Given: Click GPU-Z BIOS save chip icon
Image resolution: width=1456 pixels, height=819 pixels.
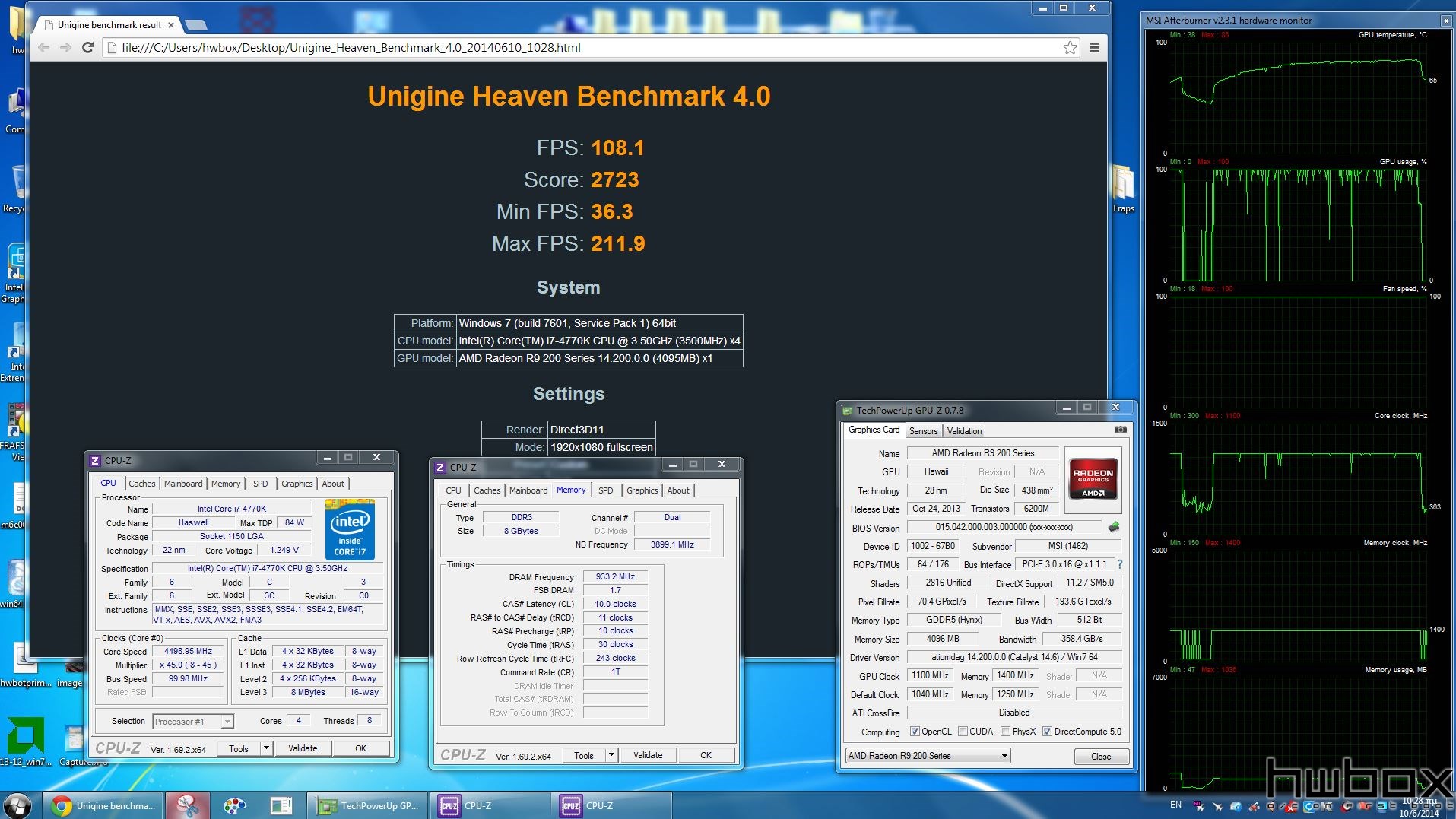Looking at the screenshot, I should (x=1114, y=527).
